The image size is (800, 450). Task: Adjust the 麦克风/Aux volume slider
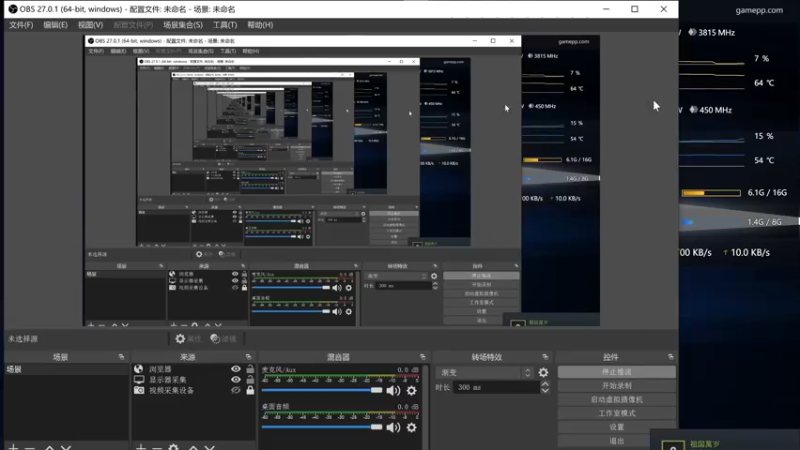tap(322, 390)
